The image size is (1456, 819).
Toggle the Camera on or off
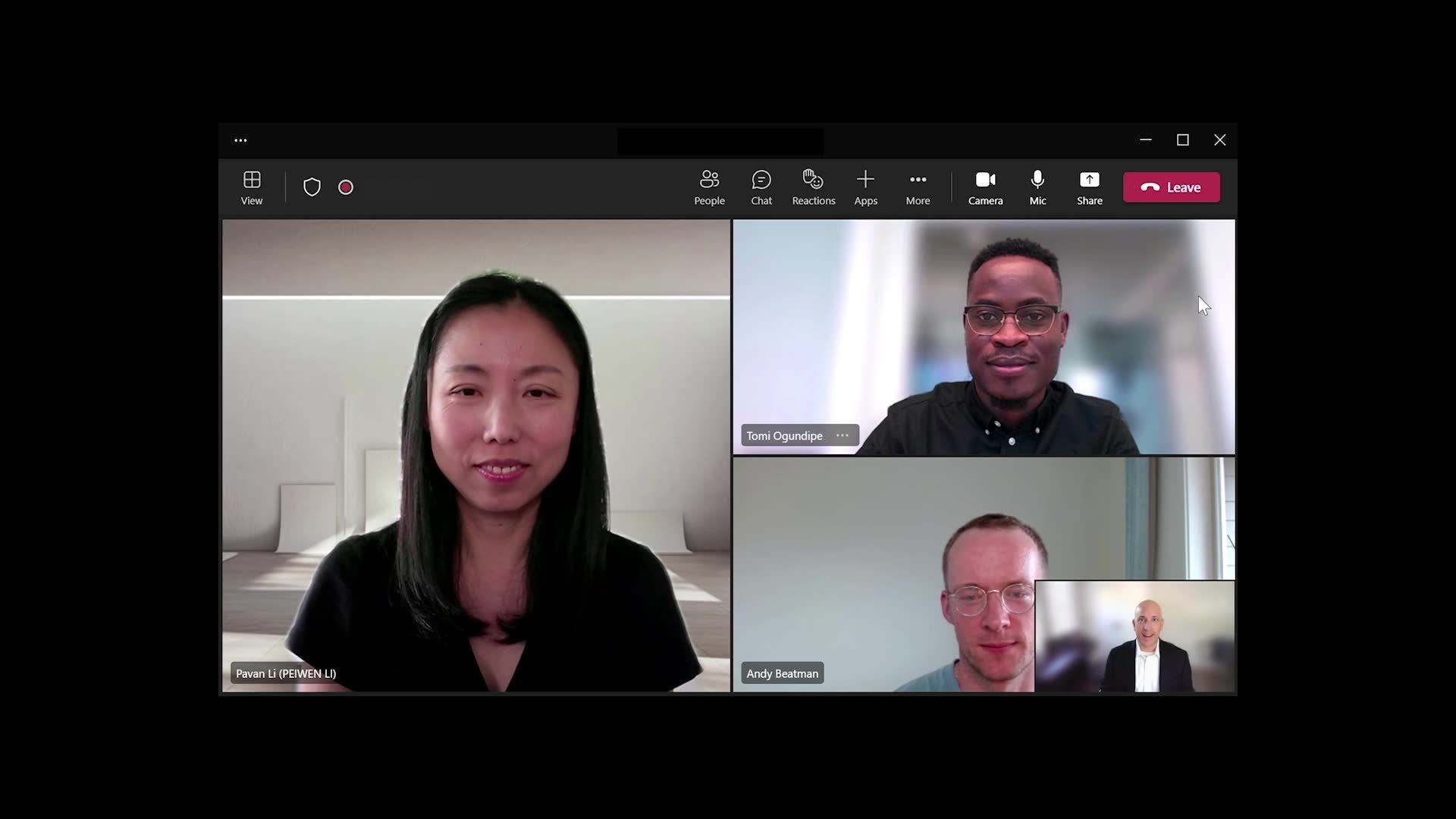point(985,187)
